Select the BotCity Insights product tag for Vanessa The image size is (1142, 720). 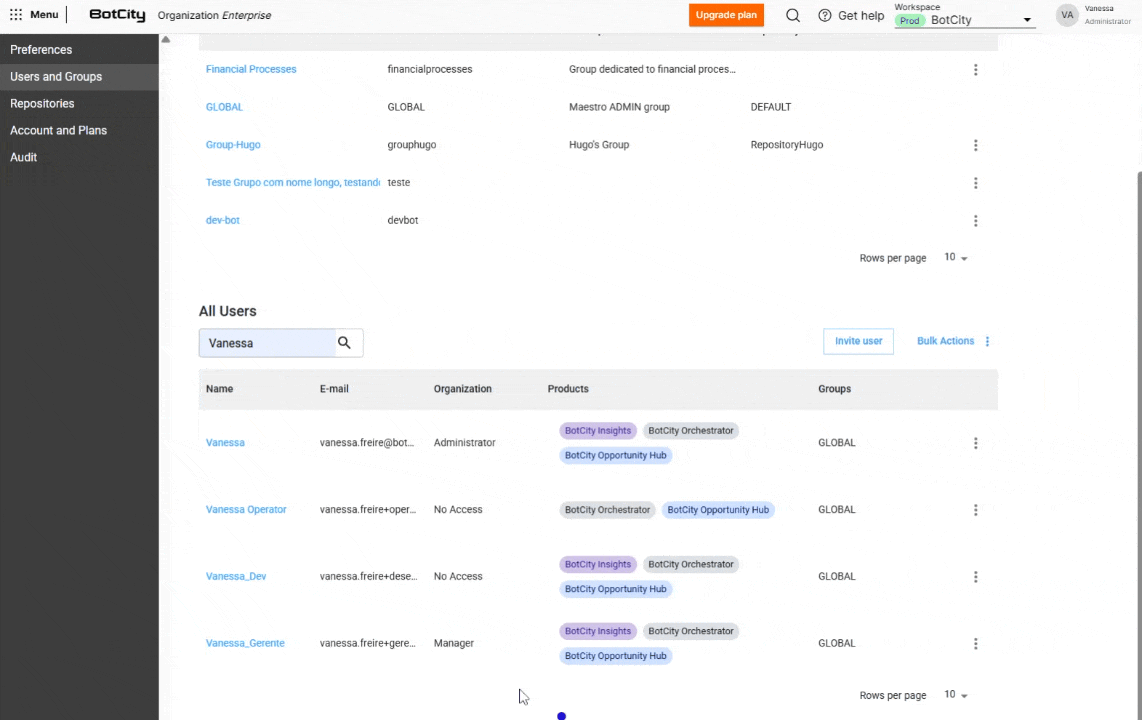[597, 430]
